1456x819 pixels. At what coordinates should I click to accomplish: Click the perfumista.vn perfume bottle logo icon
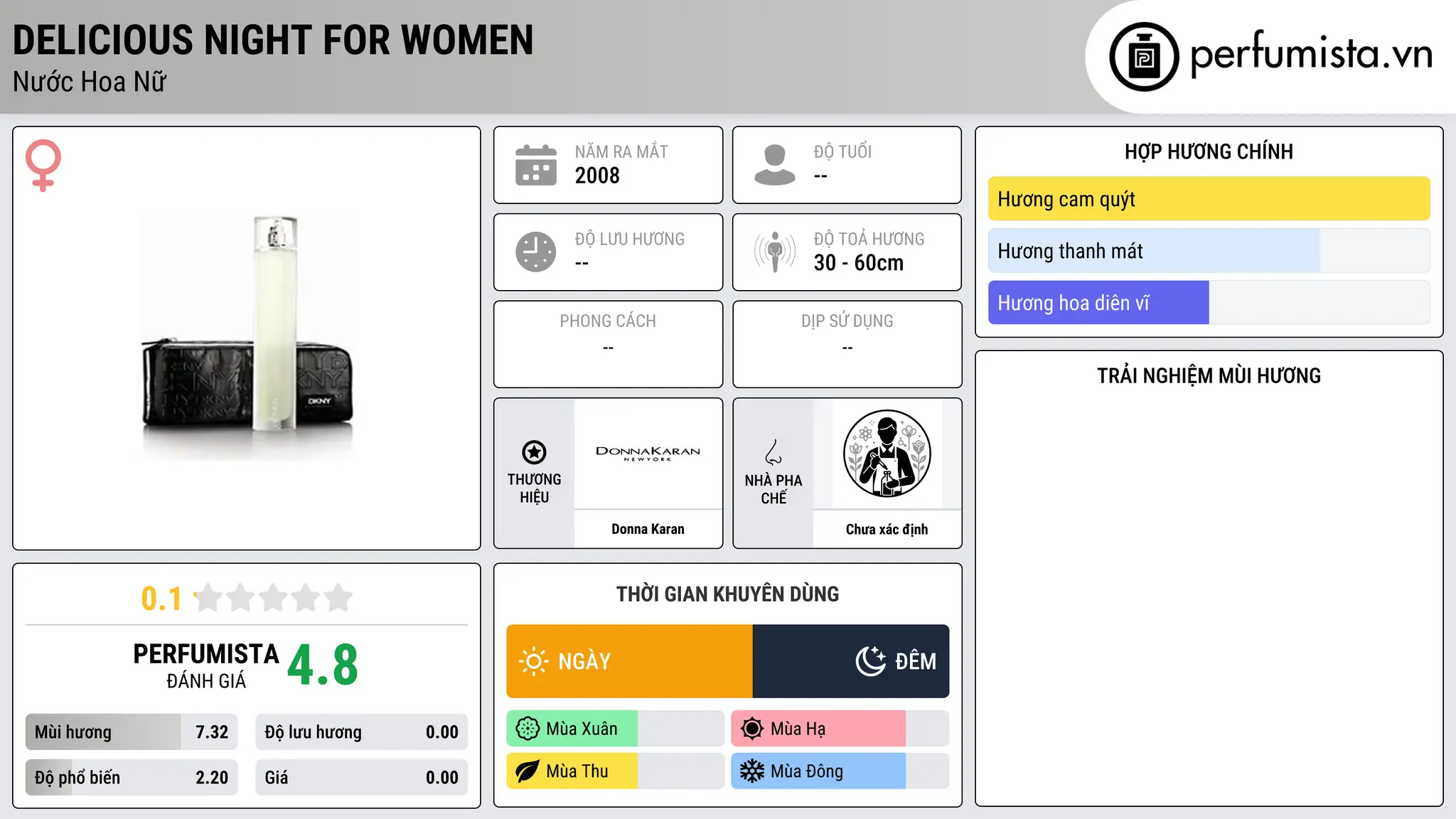pos(1144,56)
